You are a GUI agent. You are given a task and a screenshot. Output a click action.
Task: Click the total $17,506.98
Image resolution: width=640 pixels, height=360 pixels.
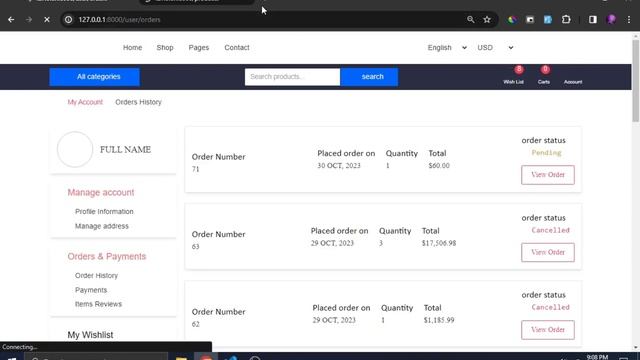tap(439, 243)
